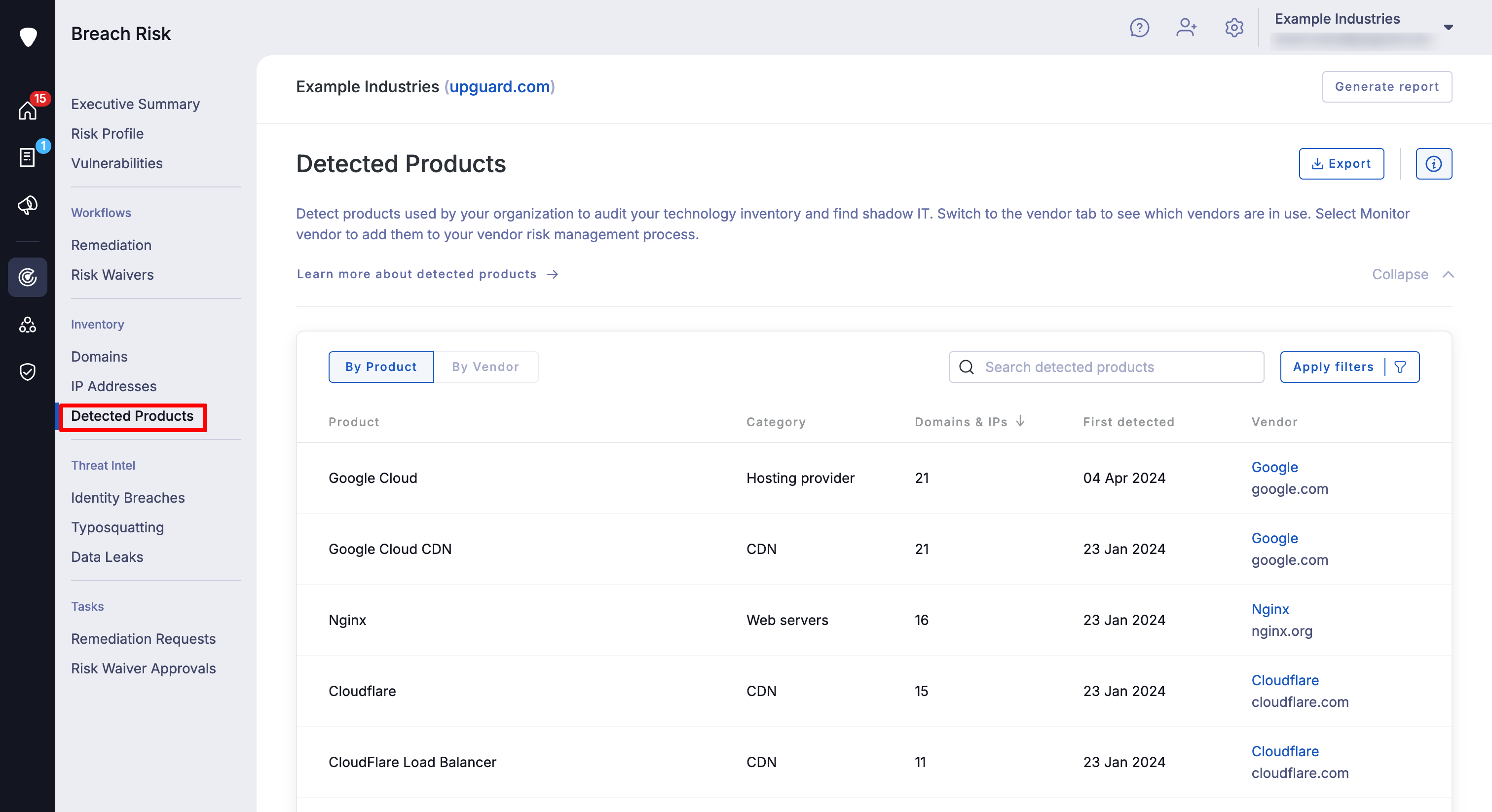This screenshot has width=1492, height=812.
Task: Click Generate report button
Action: point(1386,87)
